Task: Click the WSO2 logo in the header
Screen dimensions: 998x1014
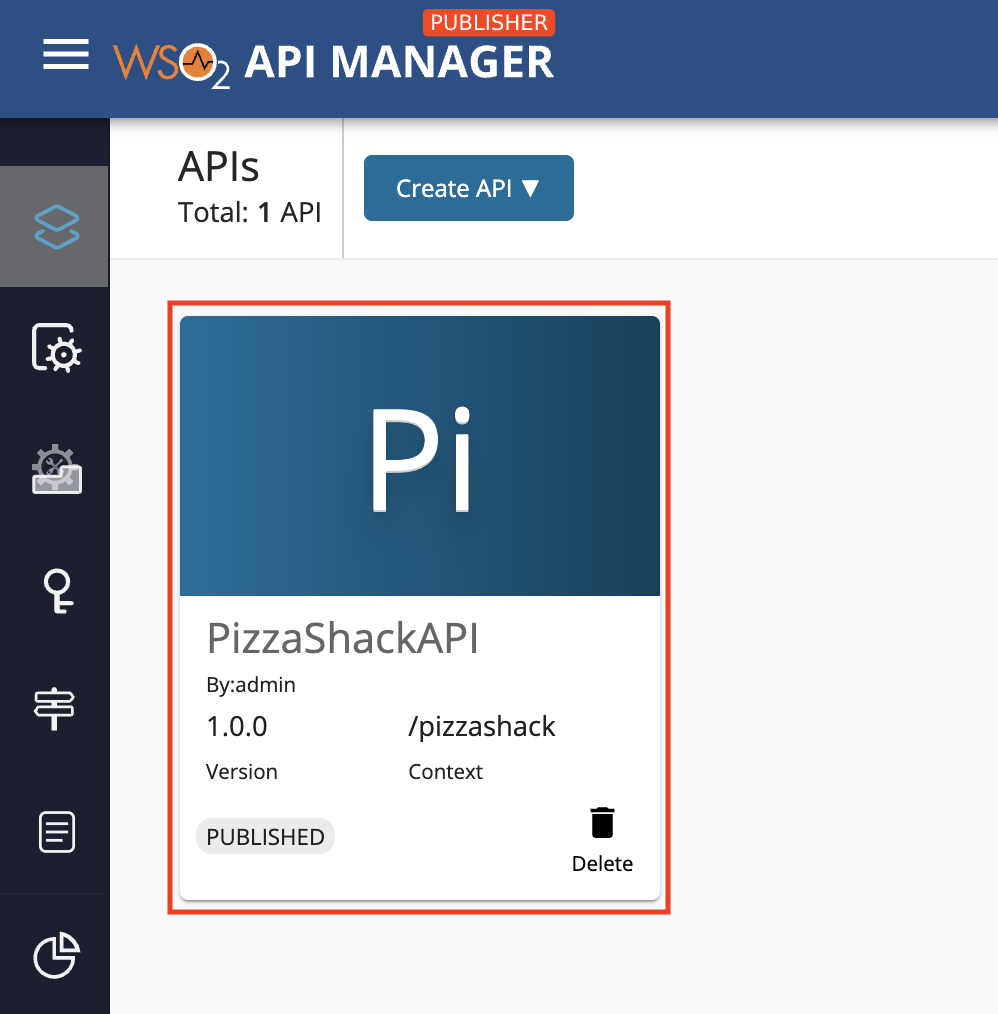Action: point(170,58)
